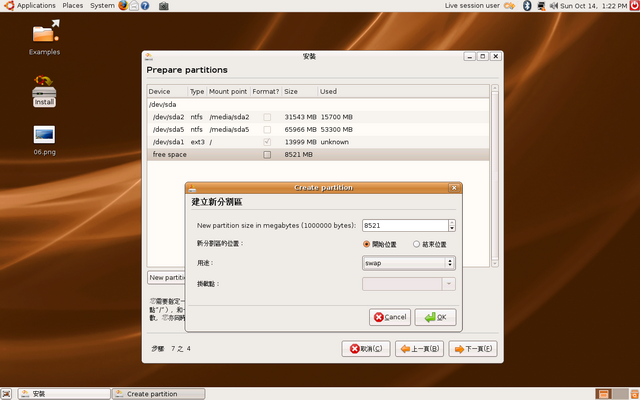
Task: Toggle format checkbox for /dev/sda5
Action: pos(267,130)
